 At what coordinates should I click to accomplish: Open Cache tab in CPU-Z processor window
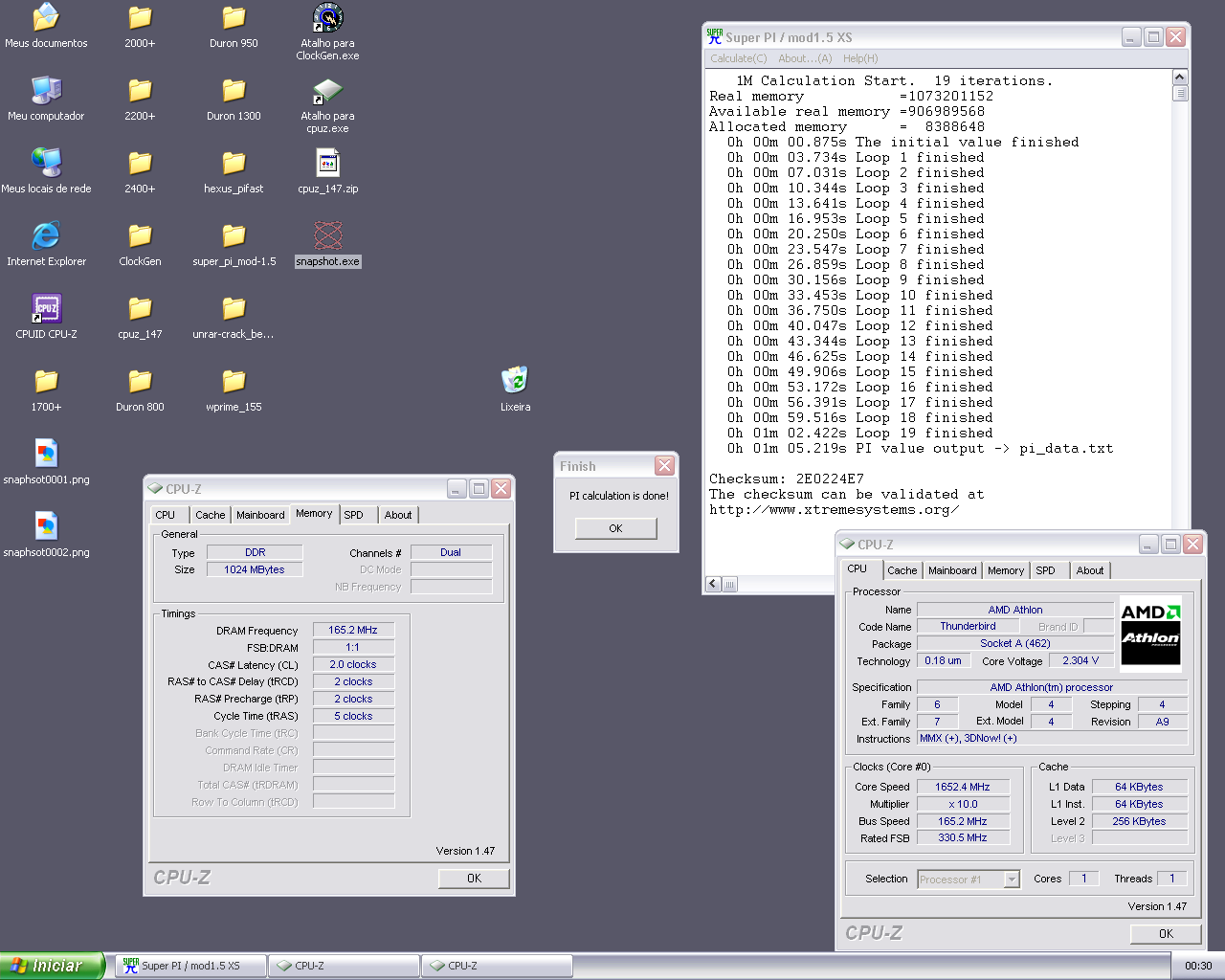coord(902,570)
